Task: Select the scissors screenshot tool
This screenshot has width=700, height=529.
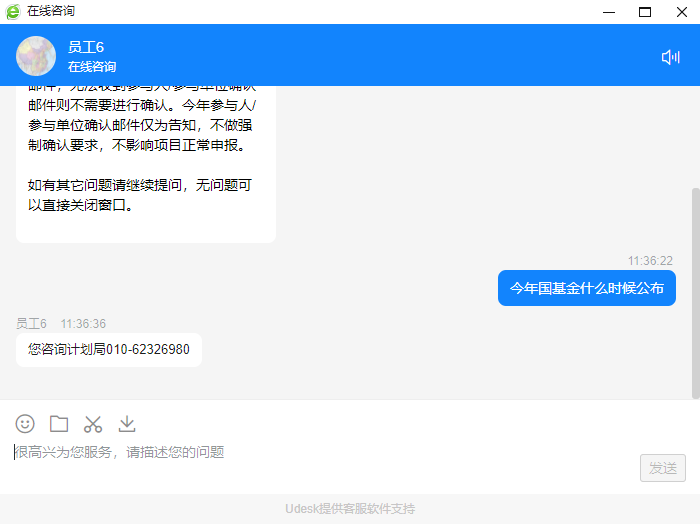Action: [x=93, y=424]
